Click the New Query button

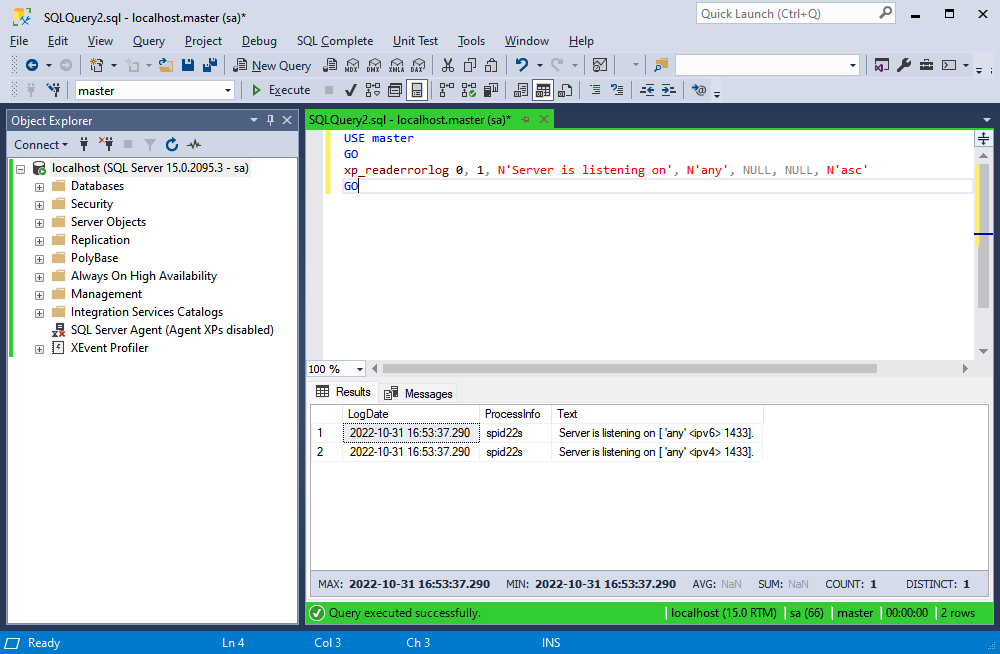pos(272,65)
